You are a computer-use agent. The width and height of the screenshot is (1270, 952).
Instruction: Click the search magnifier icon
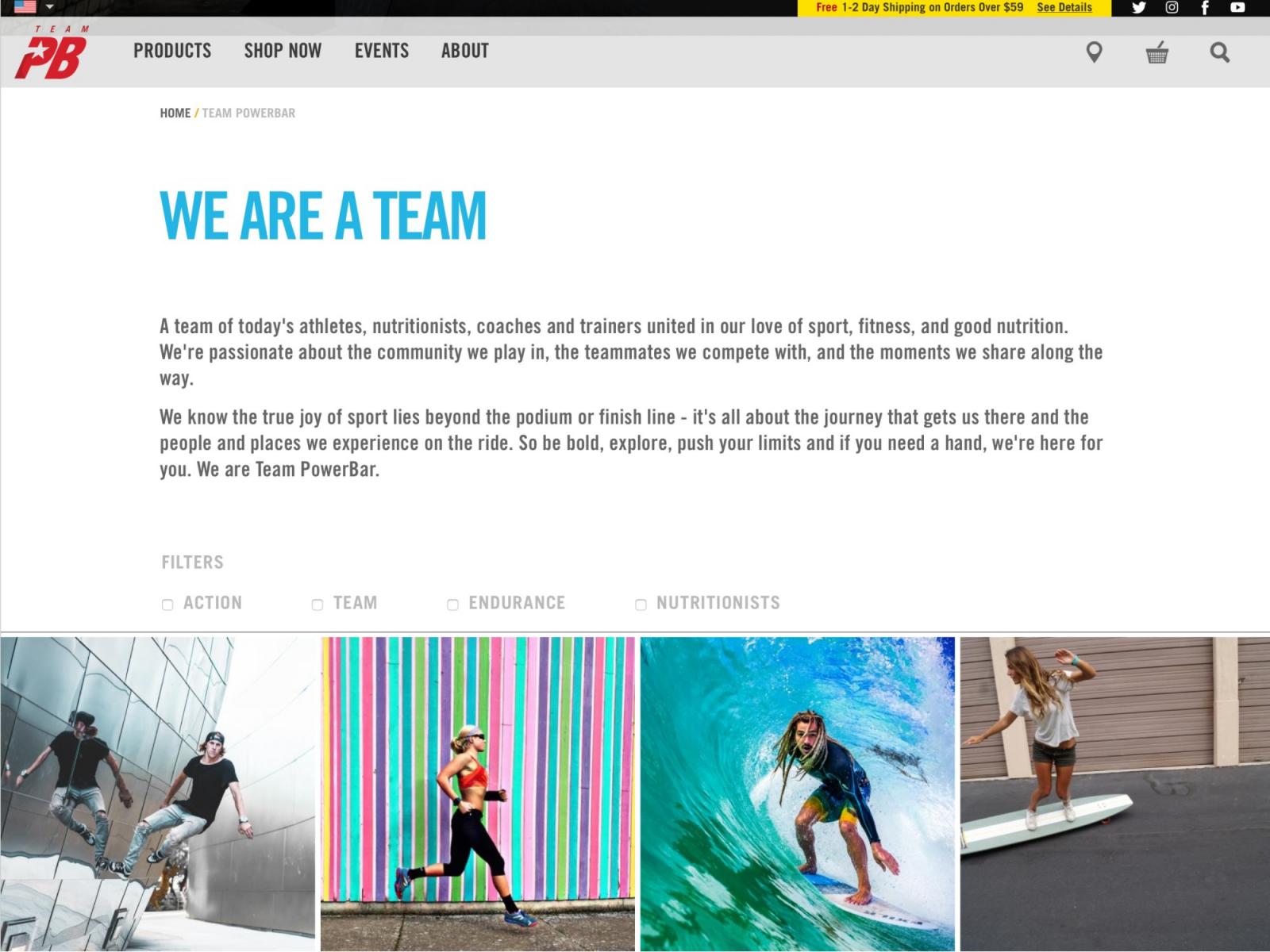tap(1220, 52)
